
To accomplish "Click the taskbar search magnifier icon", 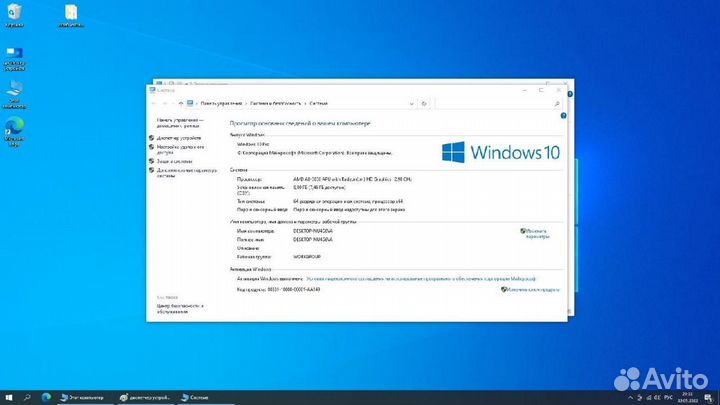I will tap(27, 398).
